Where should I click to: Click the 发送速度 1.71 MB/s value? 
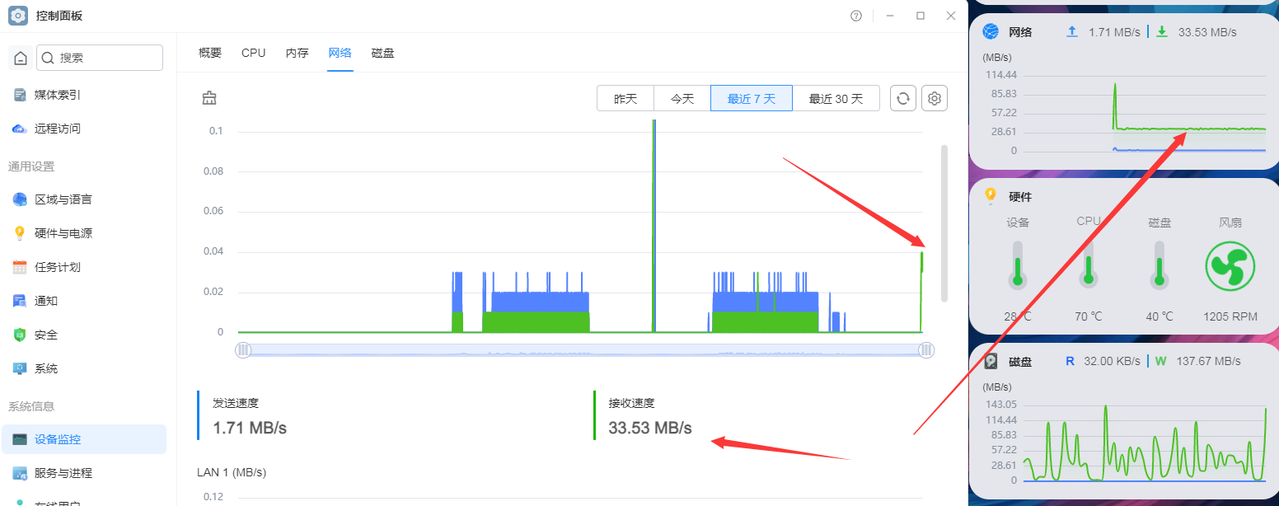[x=250, y=428]
